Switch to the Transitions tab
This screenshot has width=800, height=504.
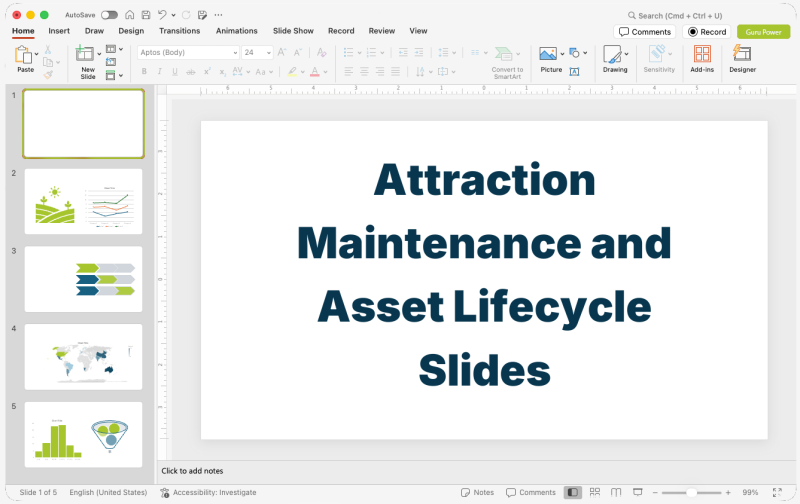tap(180, 31)
